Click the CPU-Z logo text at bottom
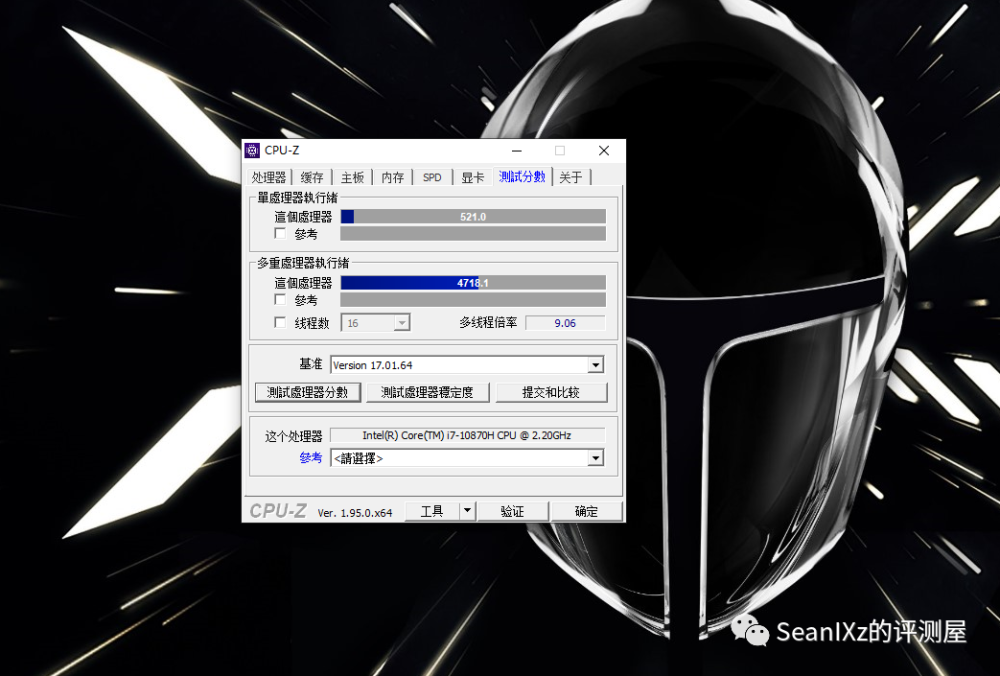The image size is (1000, 676). pos(278,511)
